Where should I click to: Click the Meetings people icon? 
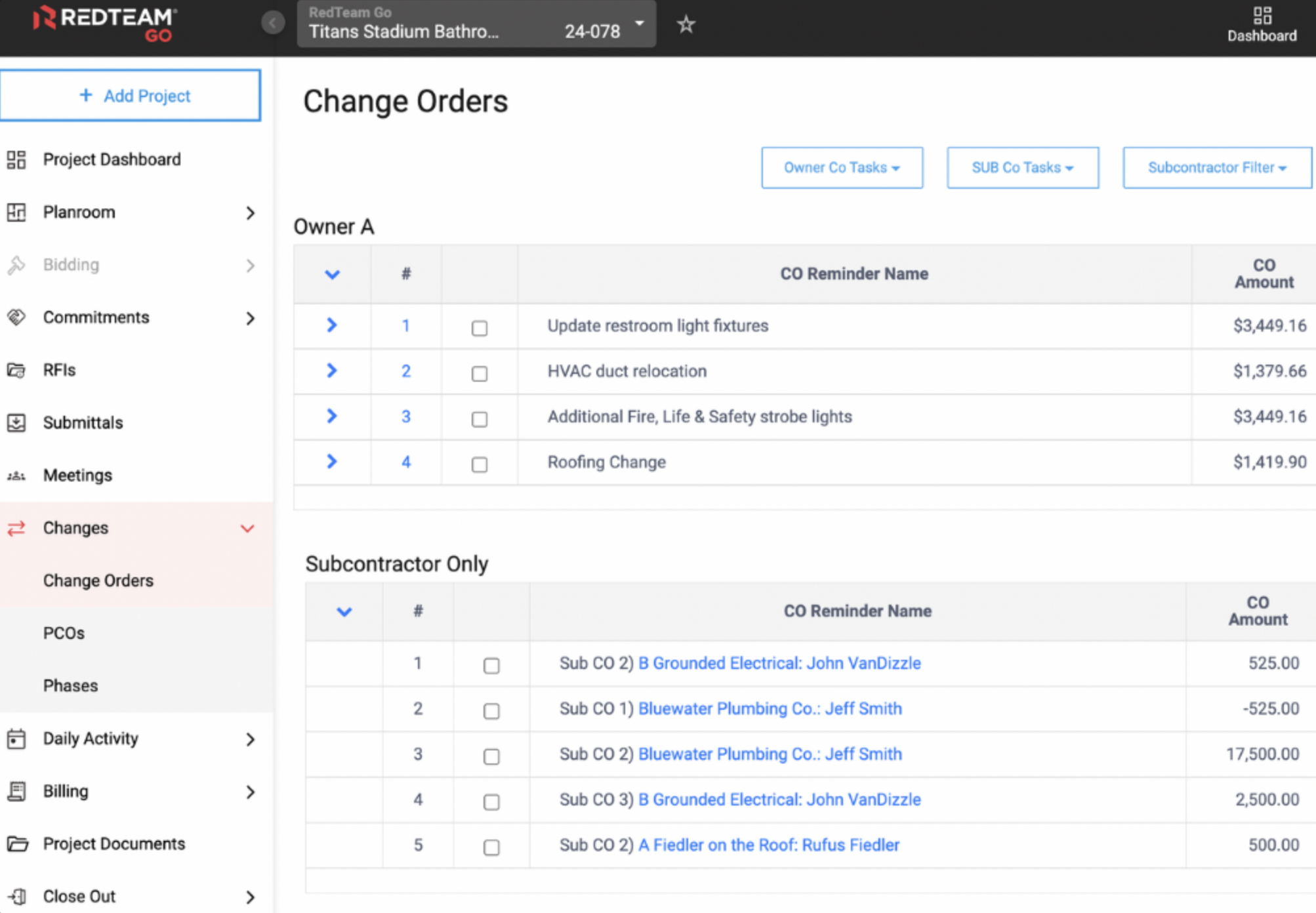tap(16, 476)
